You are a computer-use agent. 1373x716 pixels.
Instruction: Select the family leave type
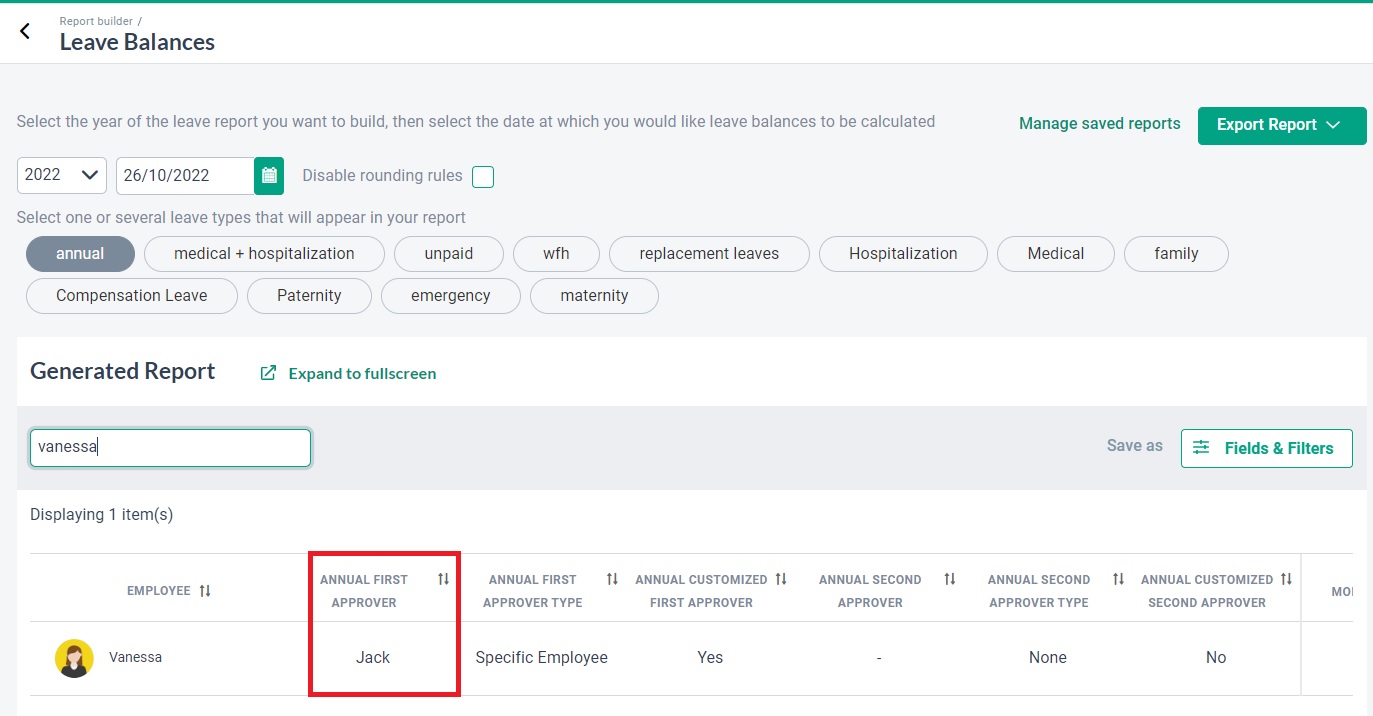(1176, 254)
